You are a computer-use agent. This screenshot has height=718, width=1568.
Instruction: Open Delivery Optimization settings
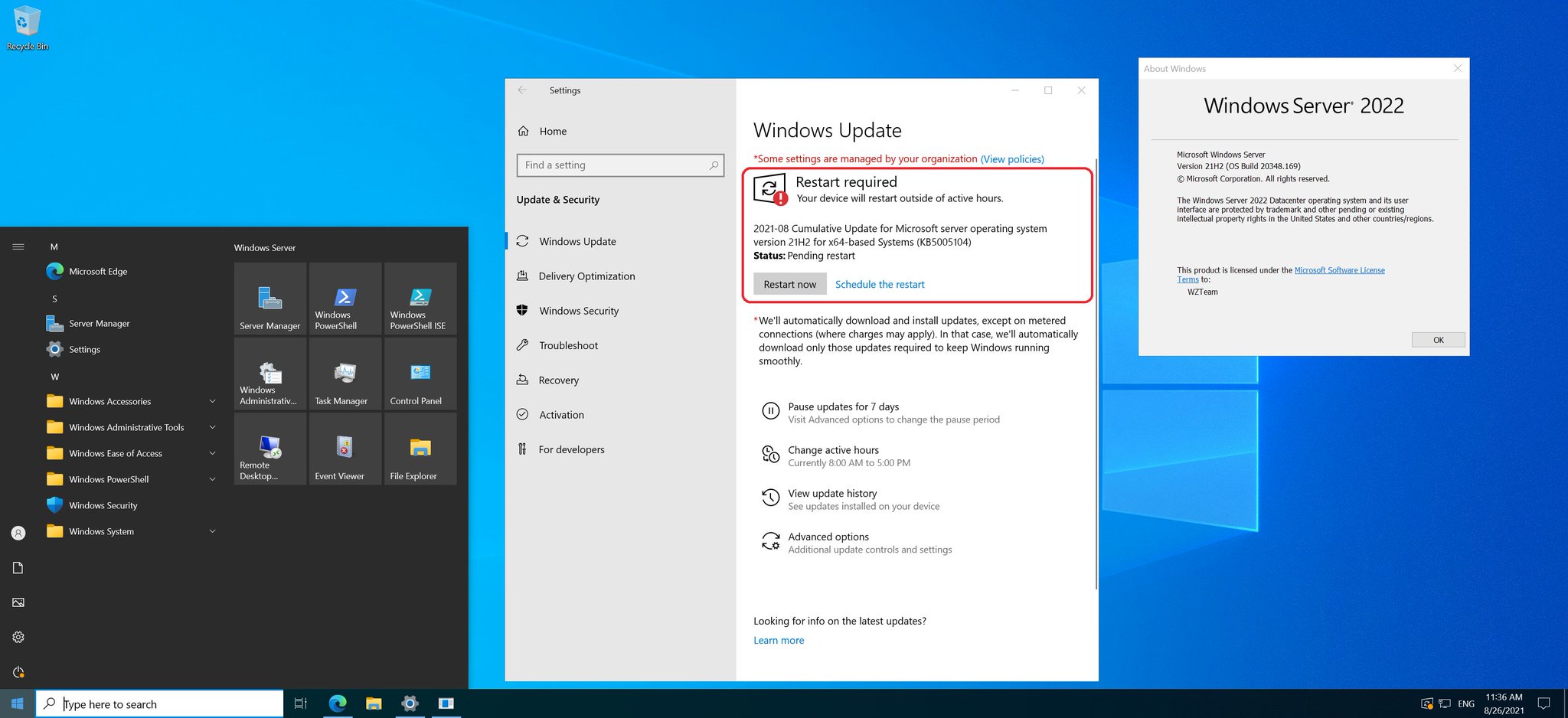pos(586,276)
